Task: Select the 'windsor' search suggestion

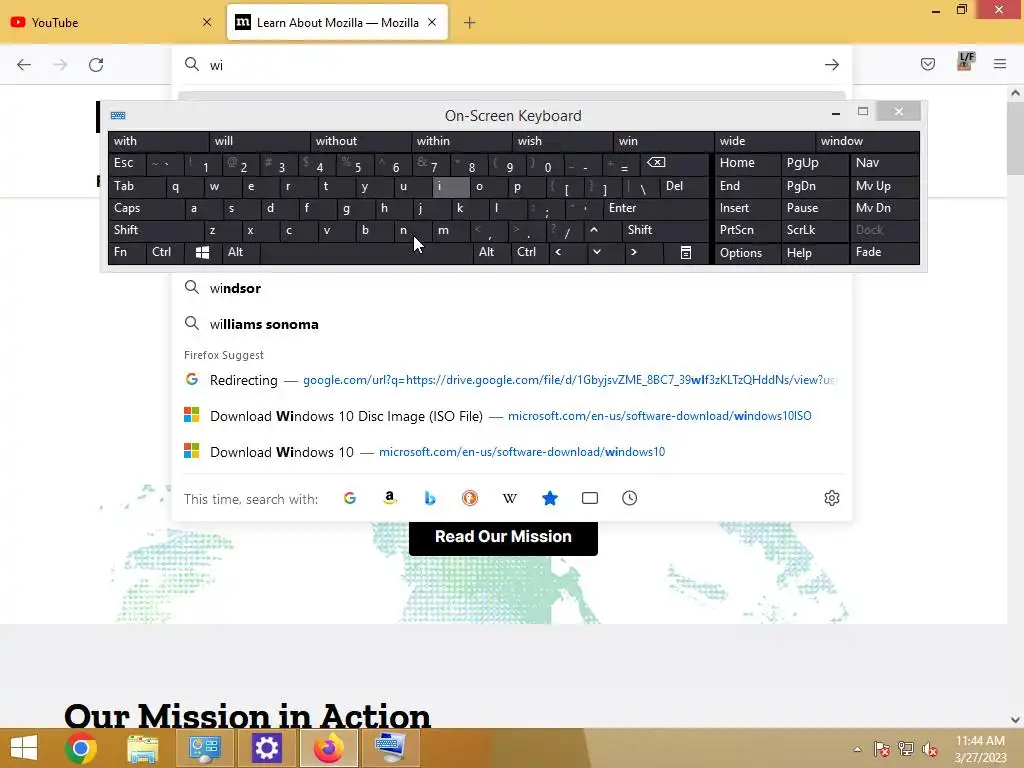Action: (512, 288)
